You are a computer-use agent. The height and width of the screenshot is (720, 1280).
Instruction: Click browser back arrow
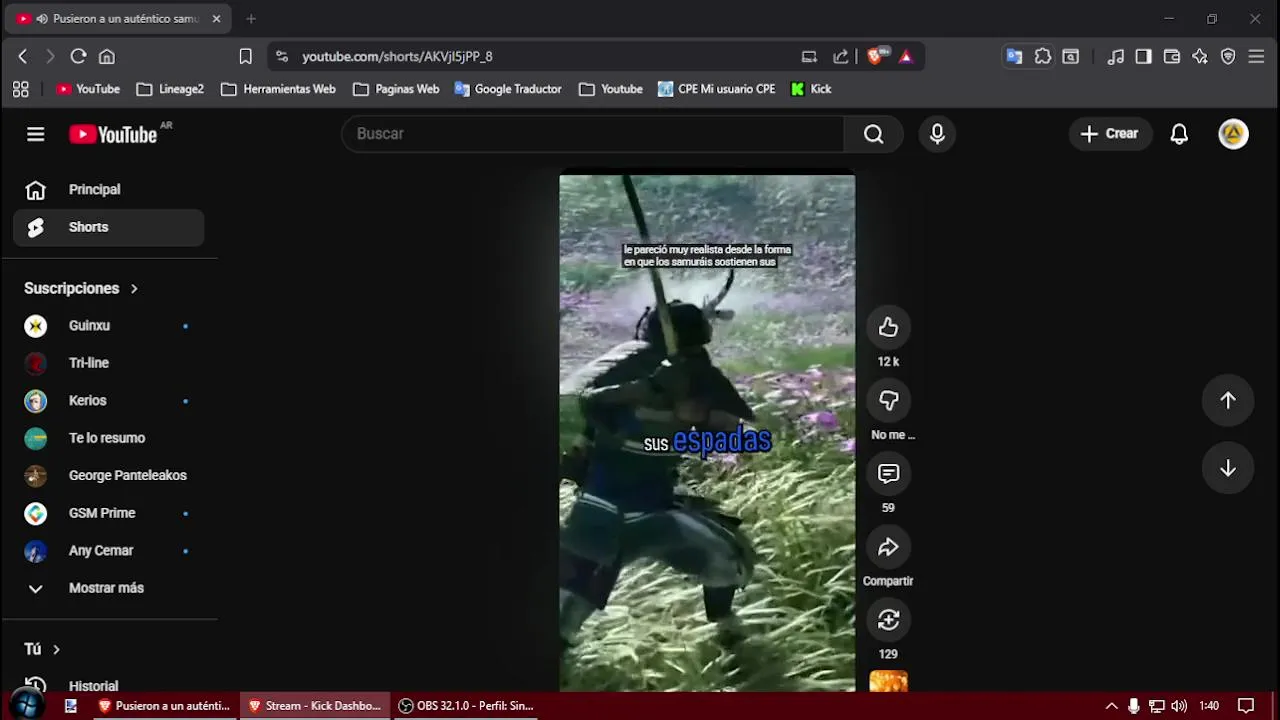click(x=23, y=57)
